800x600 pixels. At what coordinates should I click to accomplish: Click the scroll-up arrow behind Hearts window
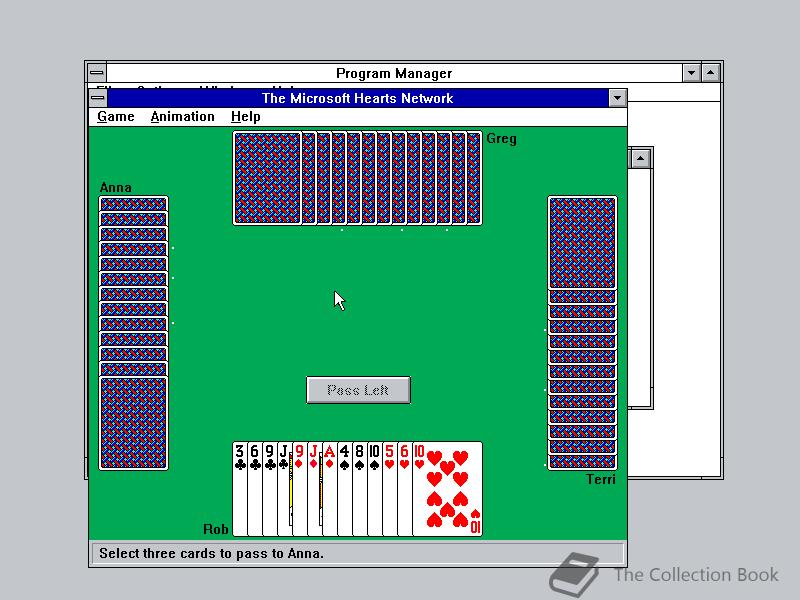pyautogui.click(x=640, y=158)
